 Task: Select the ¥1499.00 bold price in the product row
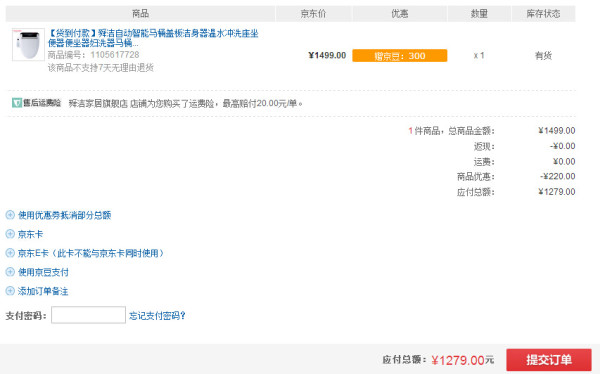[327, 56]
